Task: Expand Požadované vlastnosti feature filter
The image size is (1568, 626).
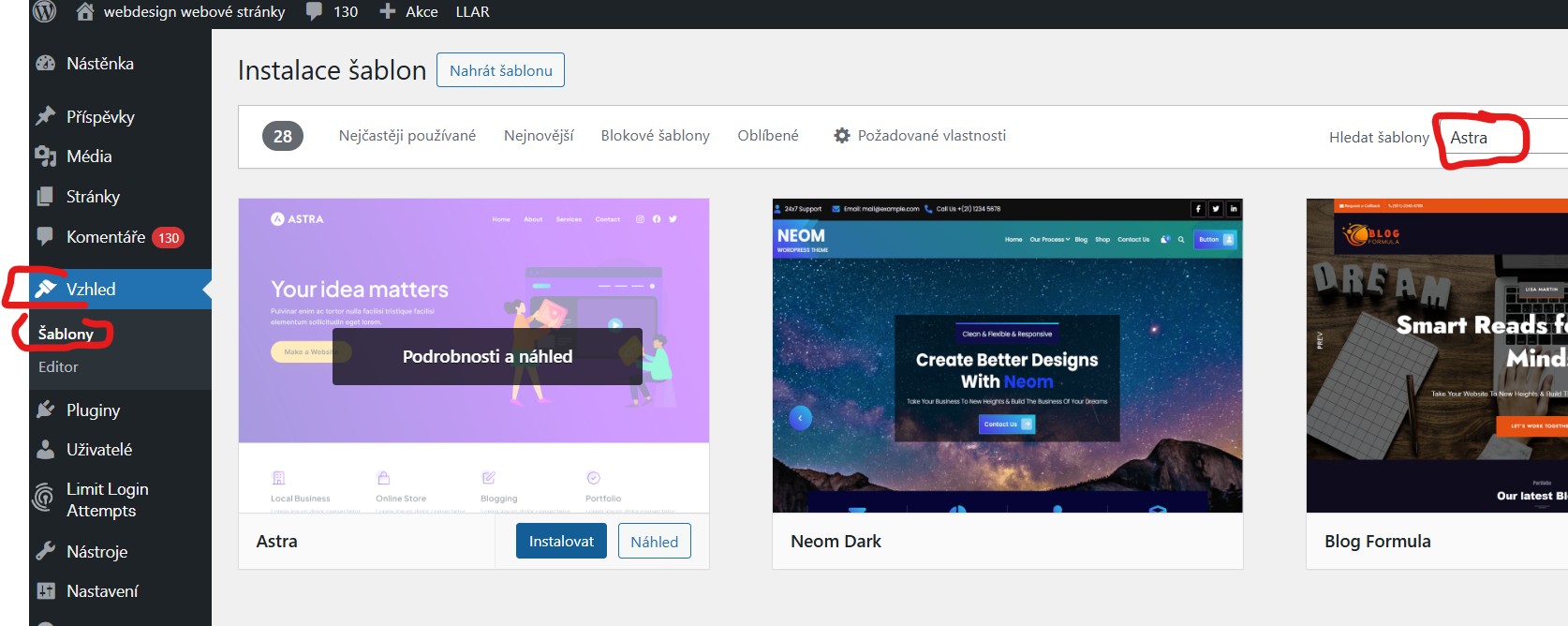Action: point(919,136)
